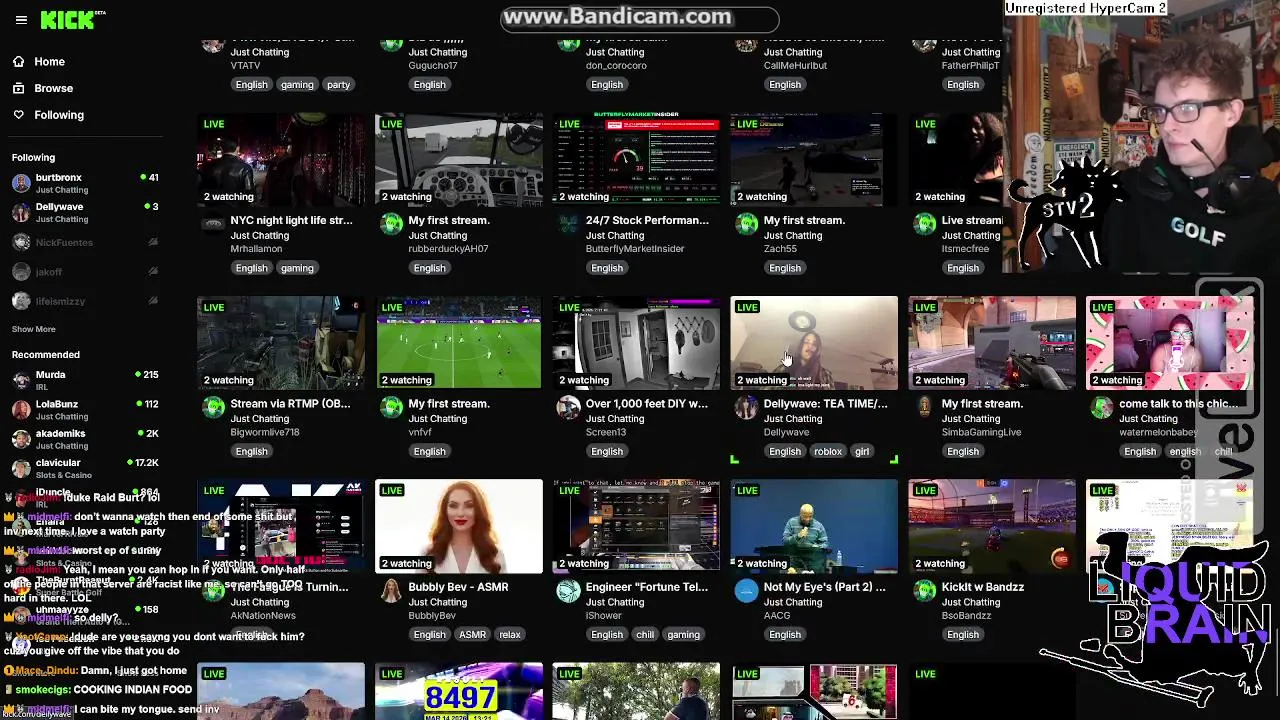Open akademiks recommended channel
Image resolution: width=1280 pixels, height=720 pixels.
tap(84, 439)
